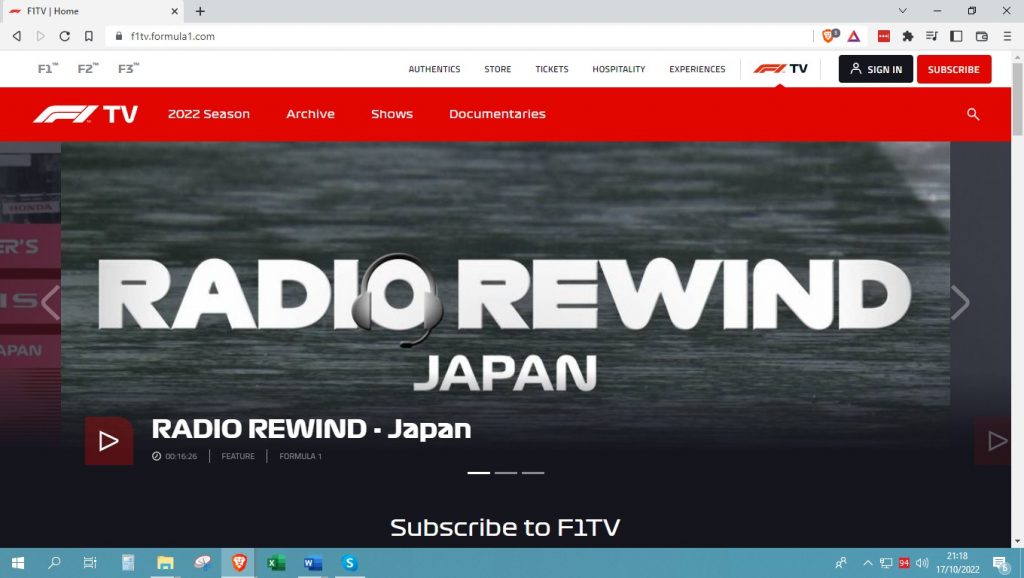Open the browser hamburger menu
This screenshot has height=578, width=1024.
tap(1007, 35)
